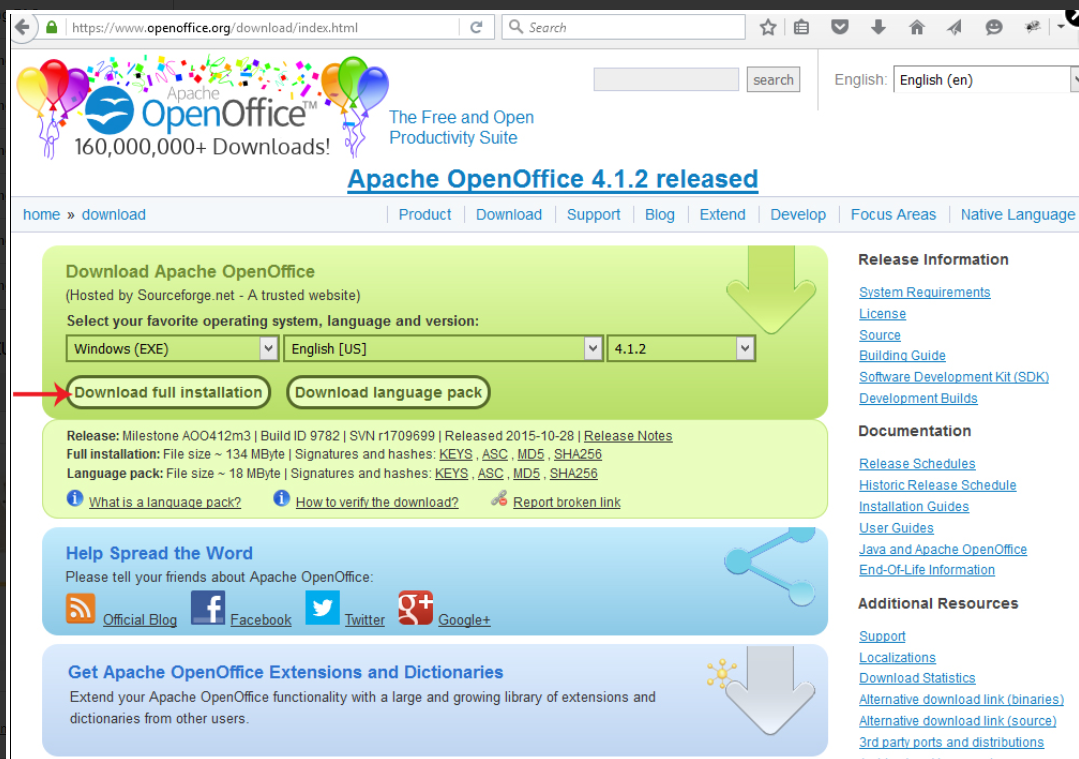
Task: Open the downloads arrow icon in toolbar
Action: pos(878,28)
